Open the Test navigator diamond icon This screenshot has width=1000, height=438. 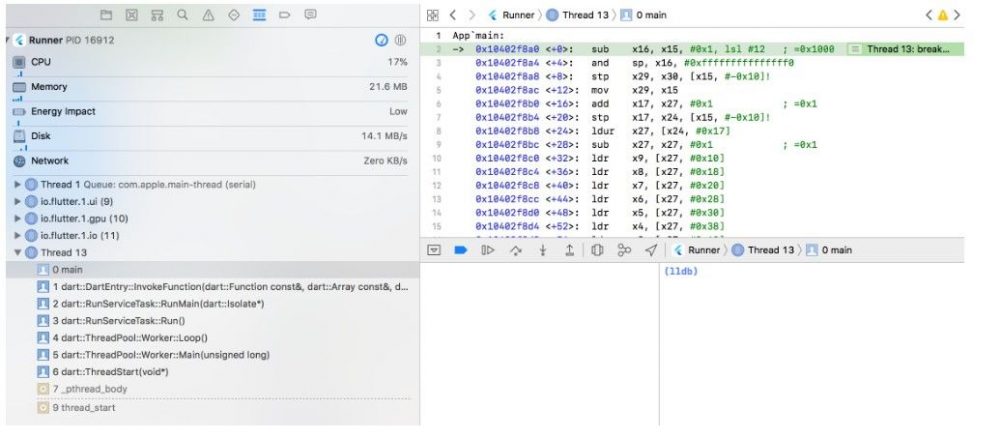(233, 15)
